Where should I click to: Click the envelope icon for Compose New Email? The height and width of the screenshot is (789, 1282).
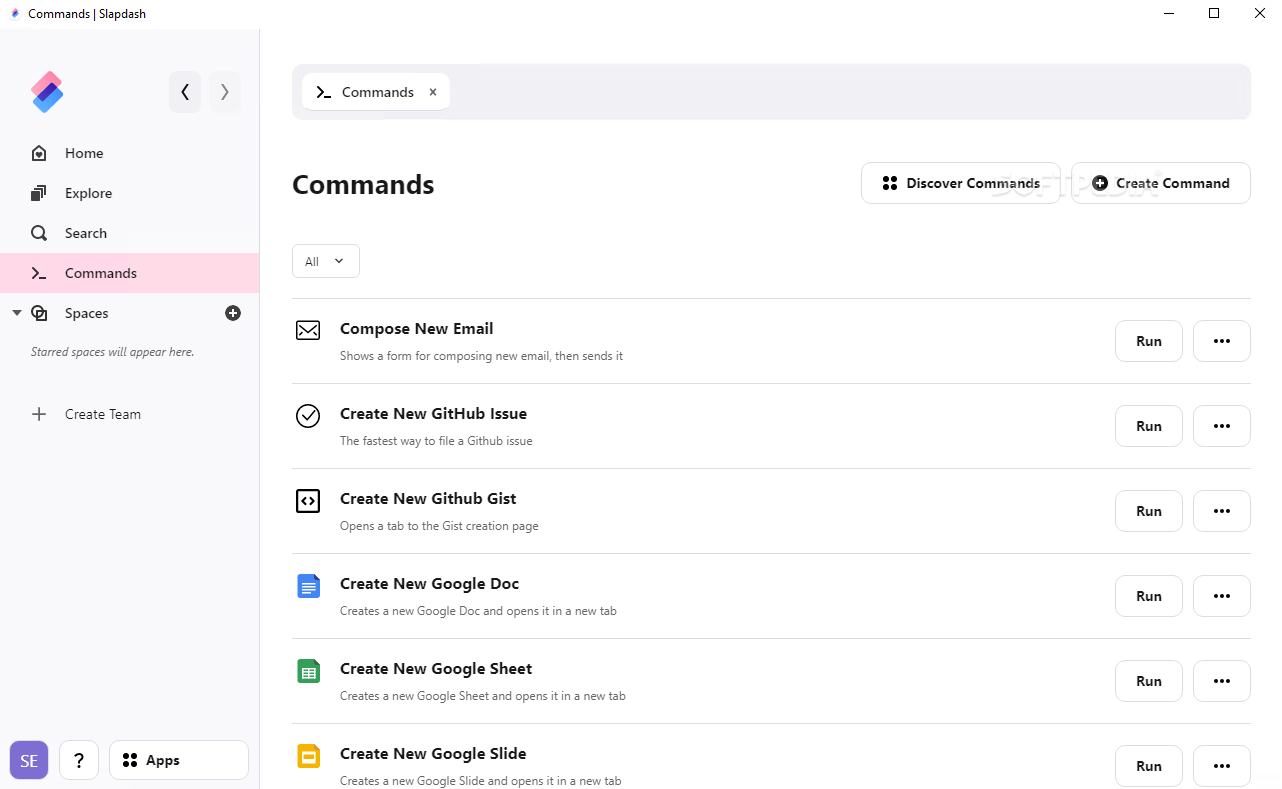(308, 330)
